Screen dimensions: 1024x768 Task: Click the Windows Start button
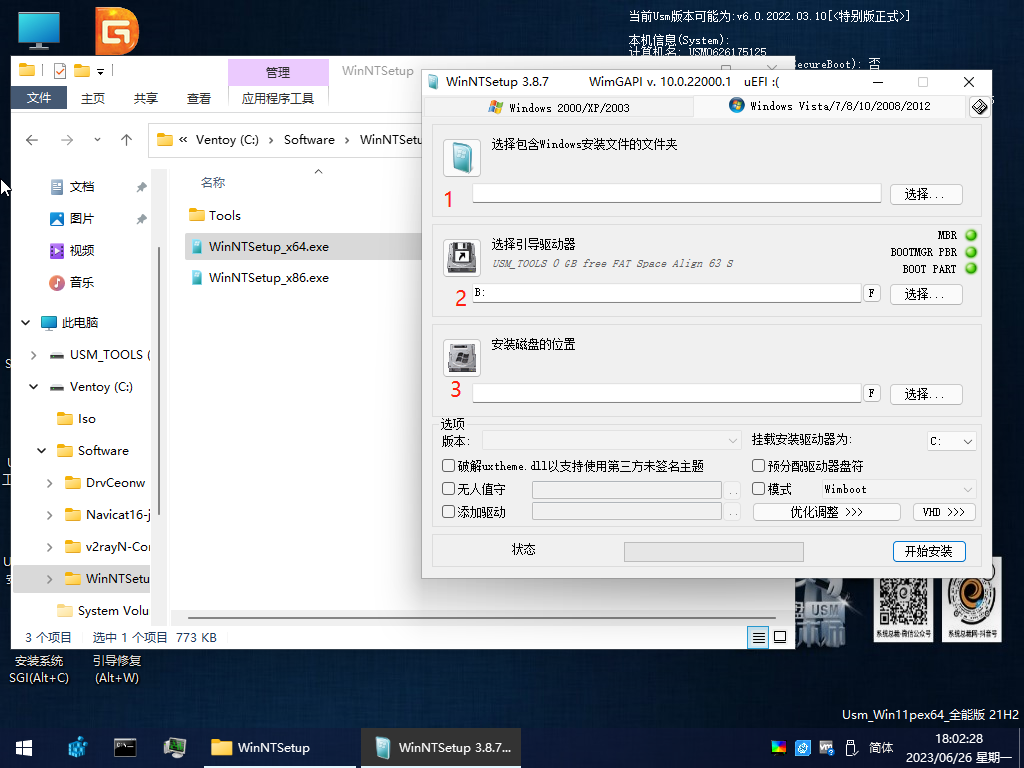[24, 748]
